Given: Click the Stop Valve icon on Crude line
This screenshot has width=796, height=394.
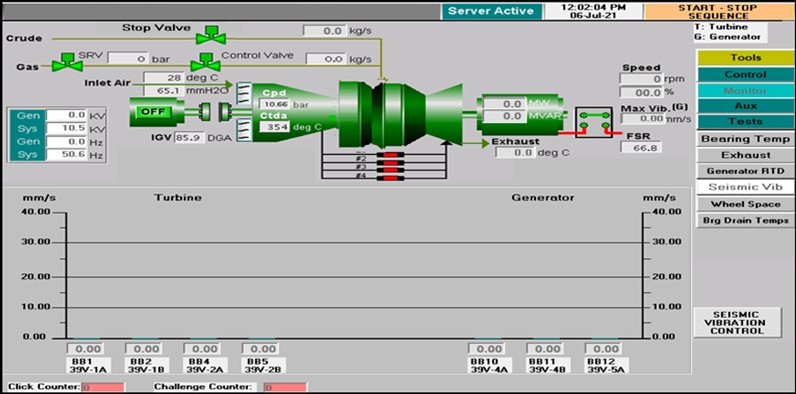Looking at the screenshot, I should [x=211, y=35].
